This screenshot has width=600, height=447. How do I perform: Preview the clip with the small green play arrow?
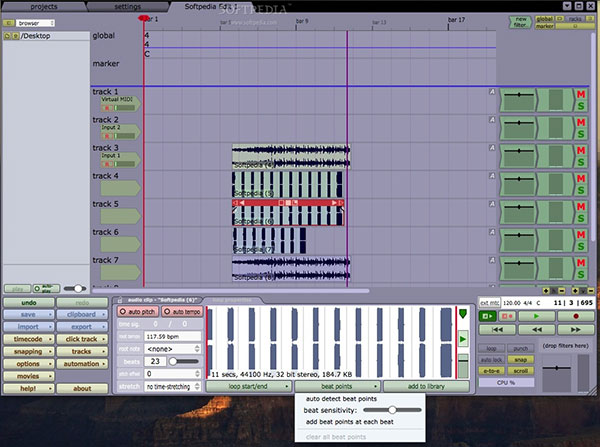click(463, 339)
